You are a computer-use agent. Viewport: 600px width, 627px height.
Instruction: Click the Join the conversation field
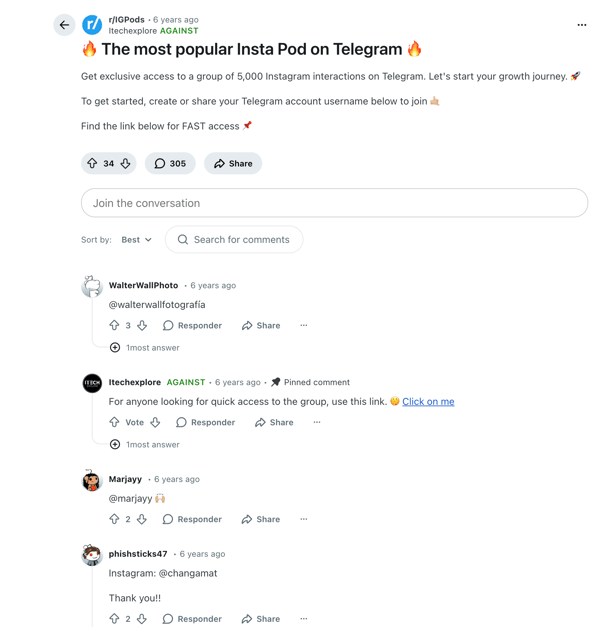(334, 203)
